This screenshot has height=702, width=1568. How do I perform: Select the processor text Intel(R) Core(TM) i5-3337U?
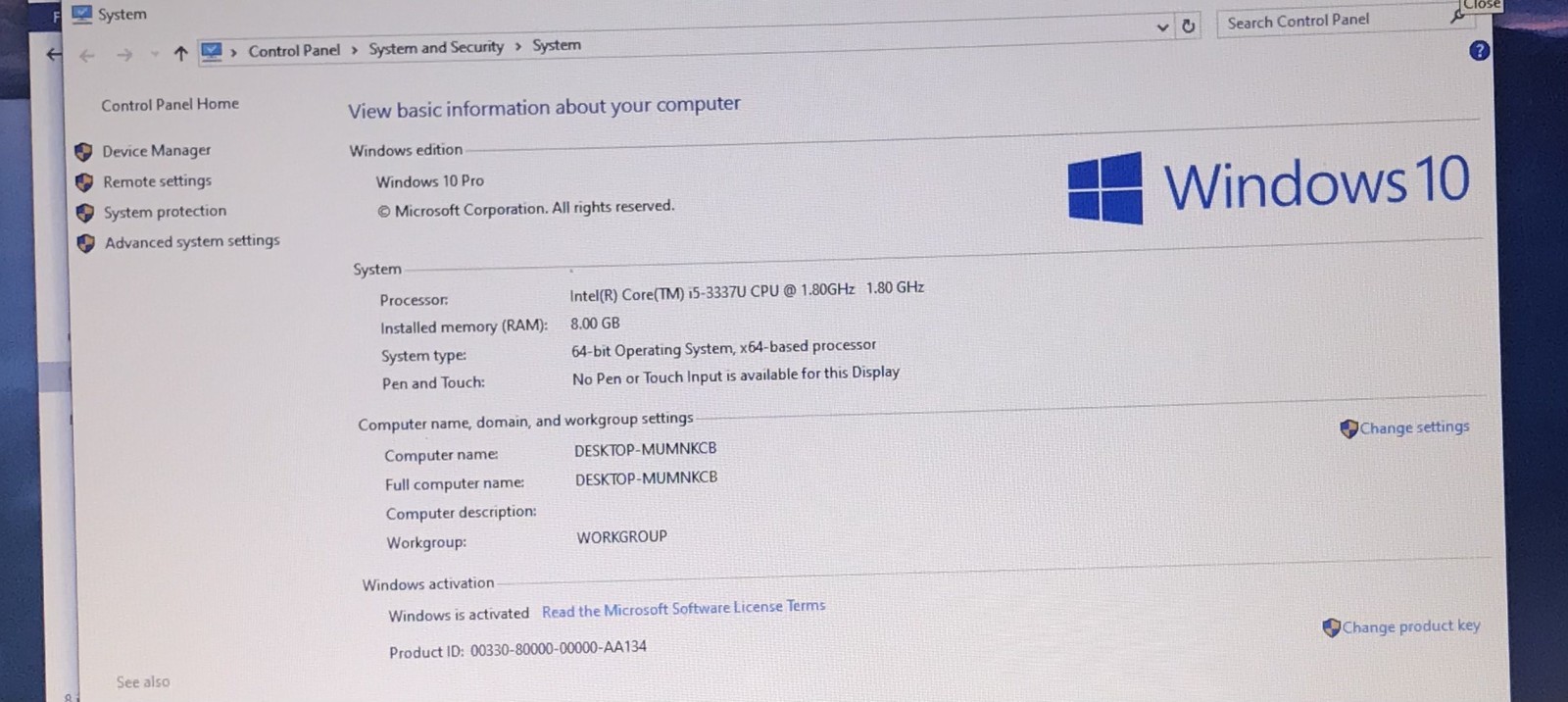point(660,292)
